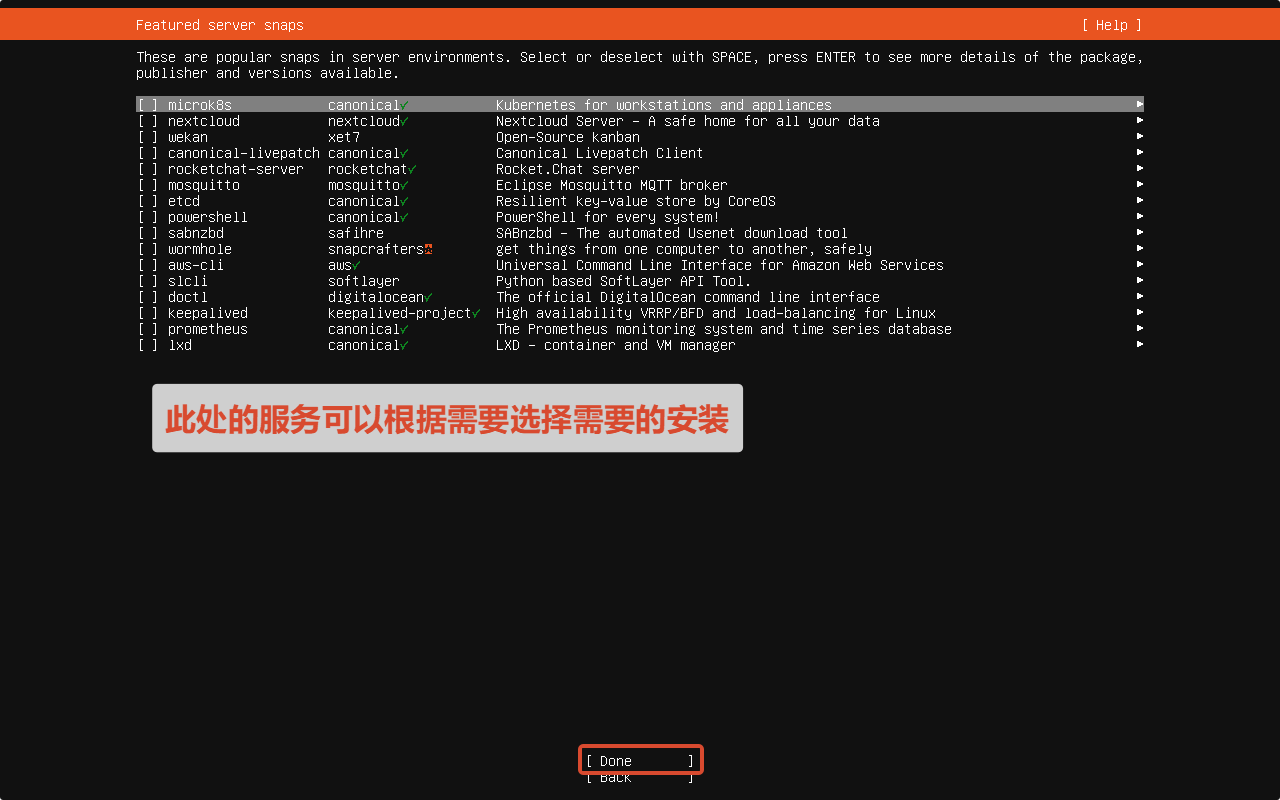The width and height of the screenshot is (1280, 800).
Task: Expand details arrow for rocketchat-server row
Action: [1140, 168]
